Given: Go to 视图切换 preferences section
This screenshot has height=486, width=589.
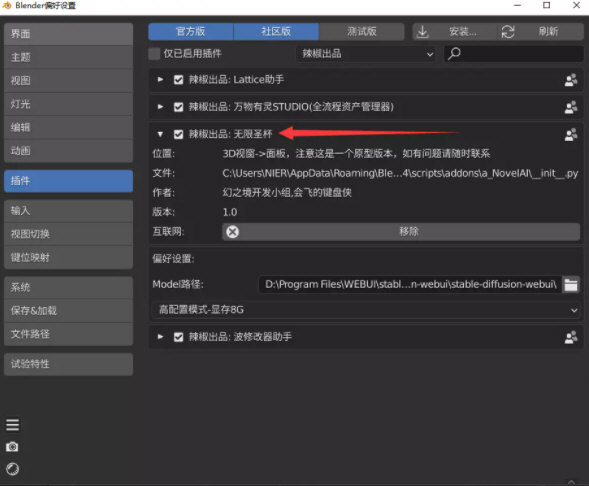Looking at the screenshot, I should click(68, 234).
